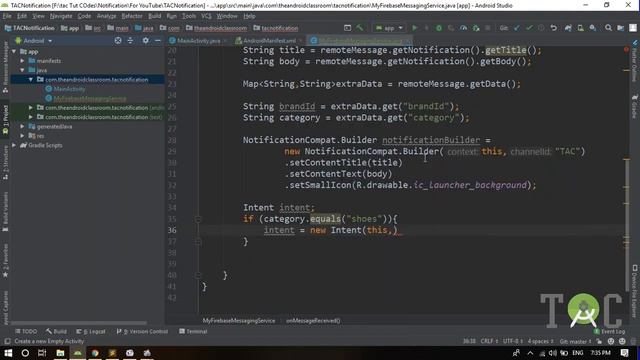The height and width of the screenshot is (360, 640).
Task: Click the UTF-8 encoding status
Action: (x=513, y=341)
